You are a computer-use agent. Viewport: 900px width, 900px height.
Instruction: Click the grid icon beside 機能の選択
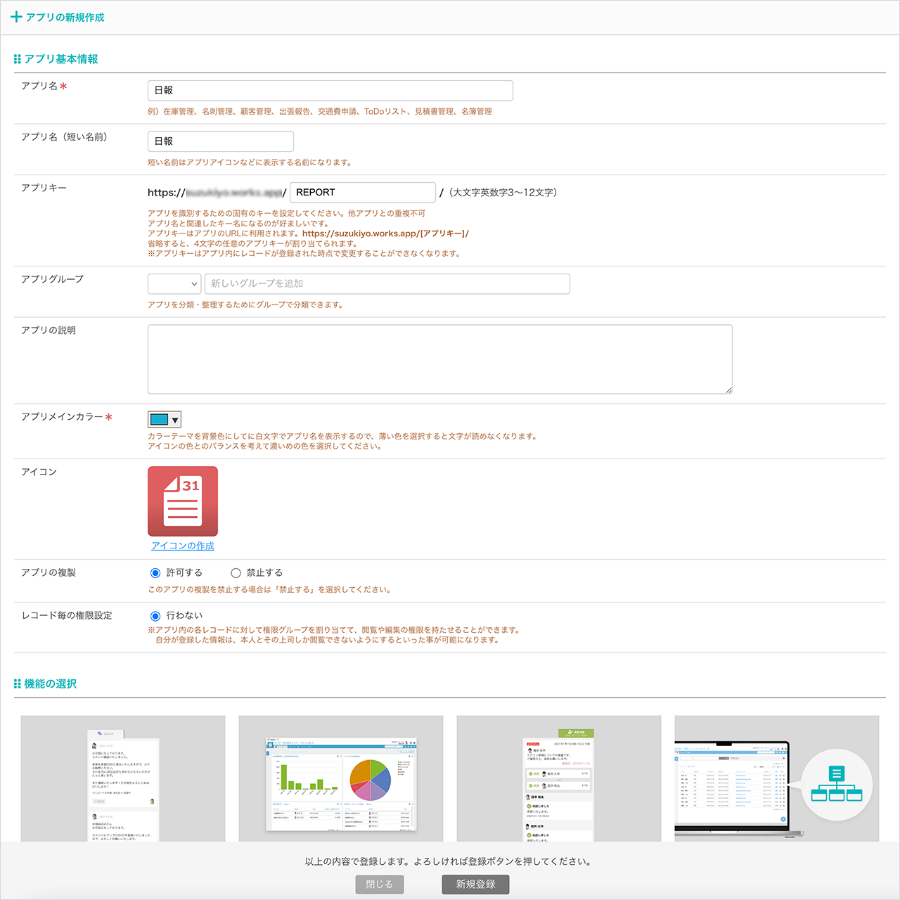(x=17, y=684)
